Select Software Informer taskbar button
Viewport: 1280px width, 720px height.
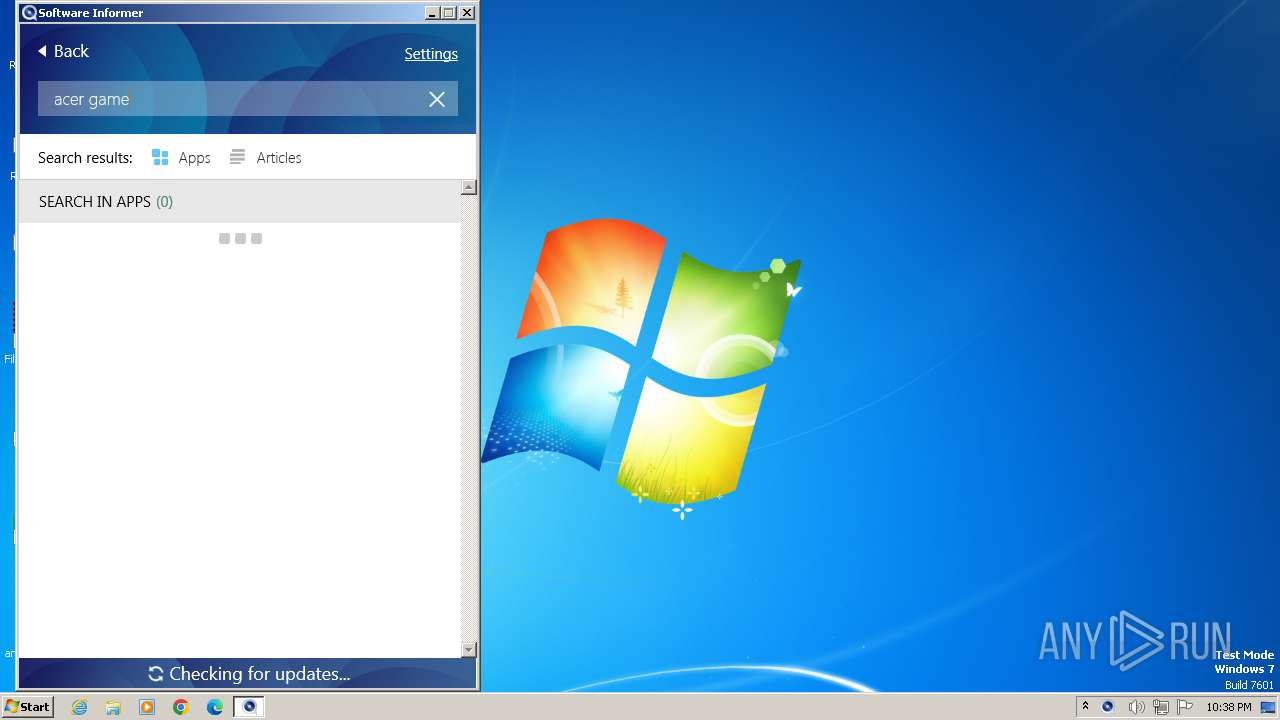249,707
